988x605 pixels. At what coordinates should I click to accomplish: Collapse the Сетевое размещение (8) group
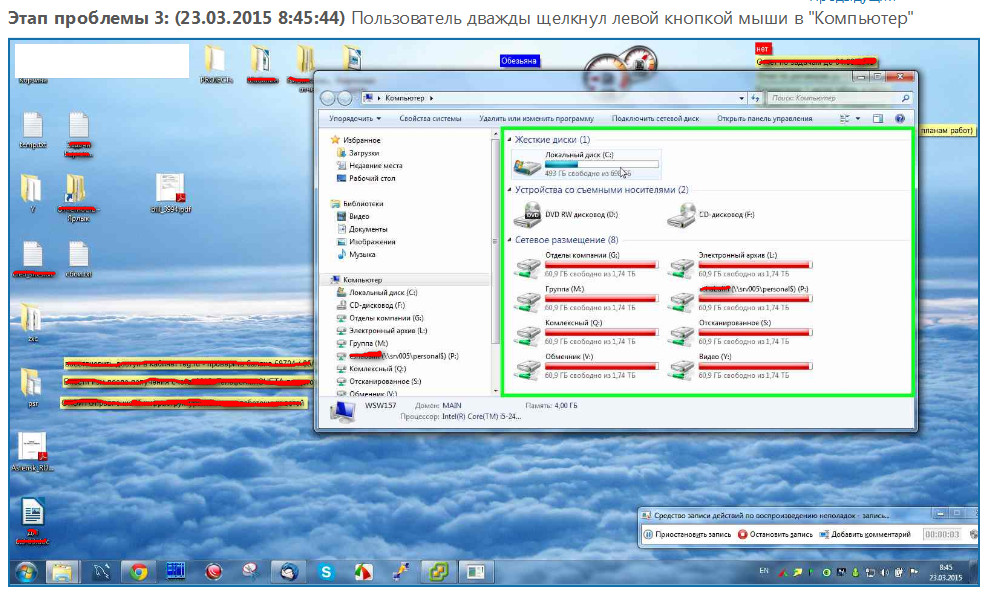click(509, 239)
